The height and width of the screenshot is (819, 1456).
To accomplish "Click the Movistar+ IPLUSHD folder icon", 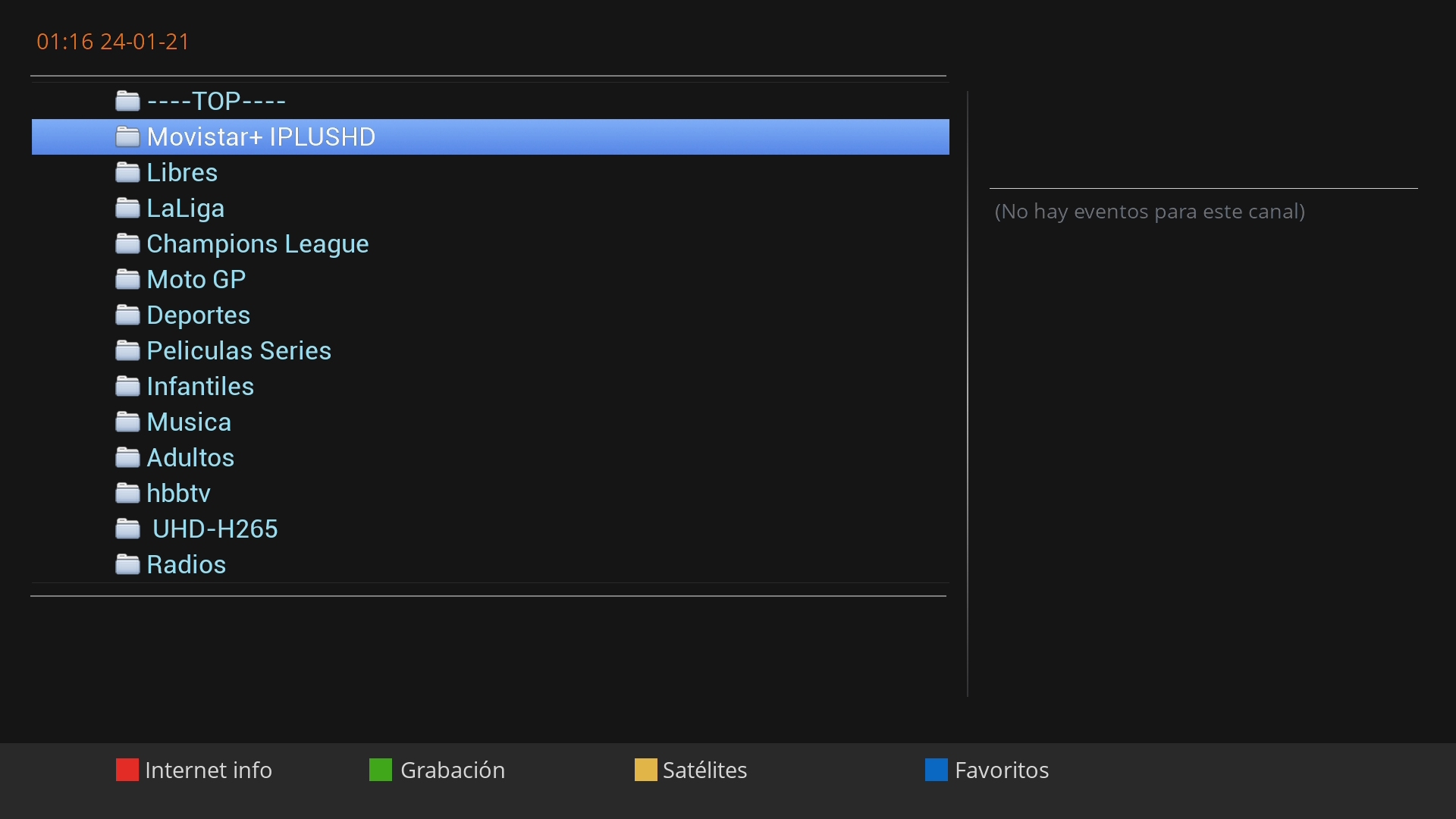I will click(127, 136).
